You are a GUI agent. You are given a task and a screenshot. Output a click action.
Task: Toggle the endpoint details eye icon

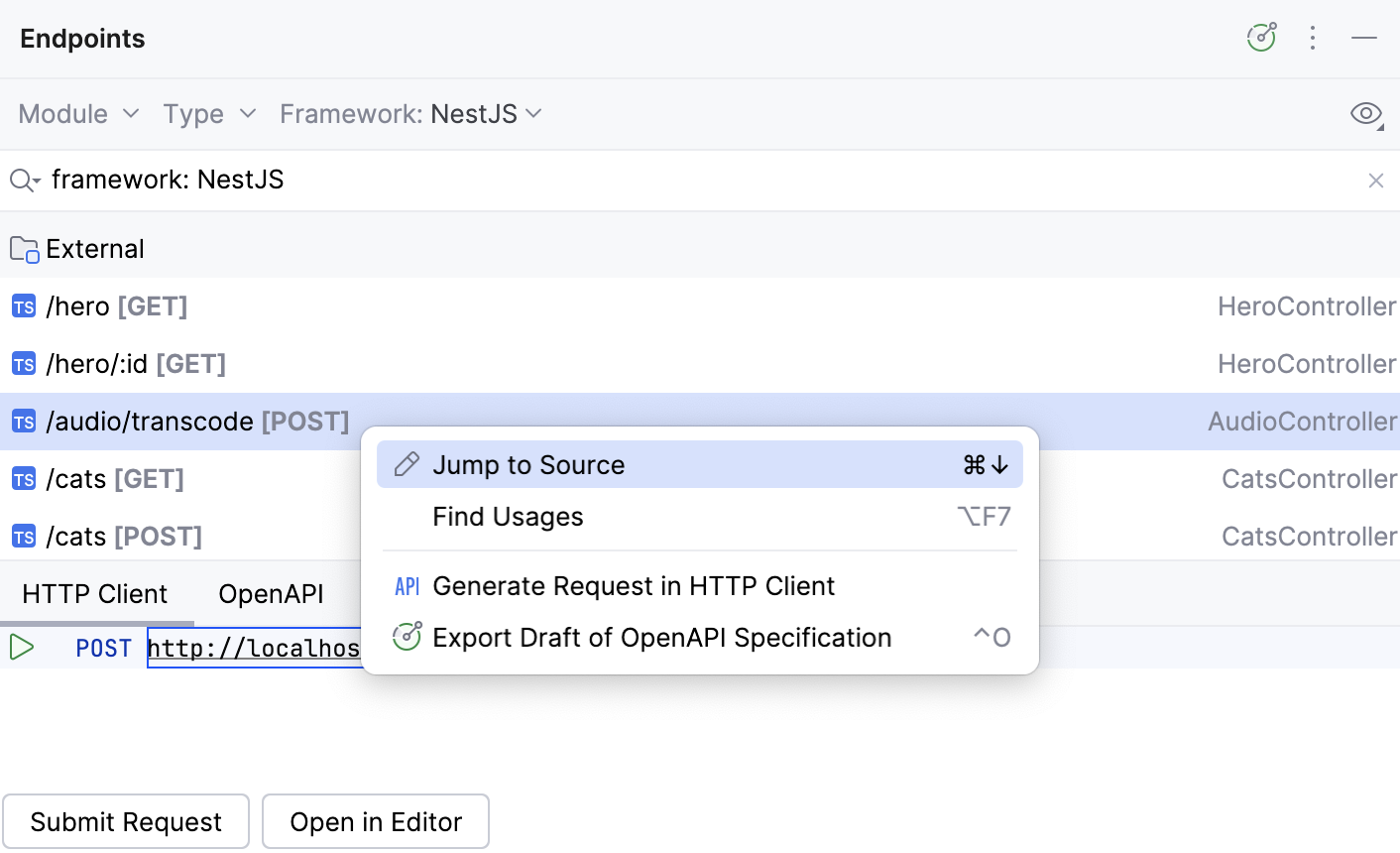tap(1365, 113)
